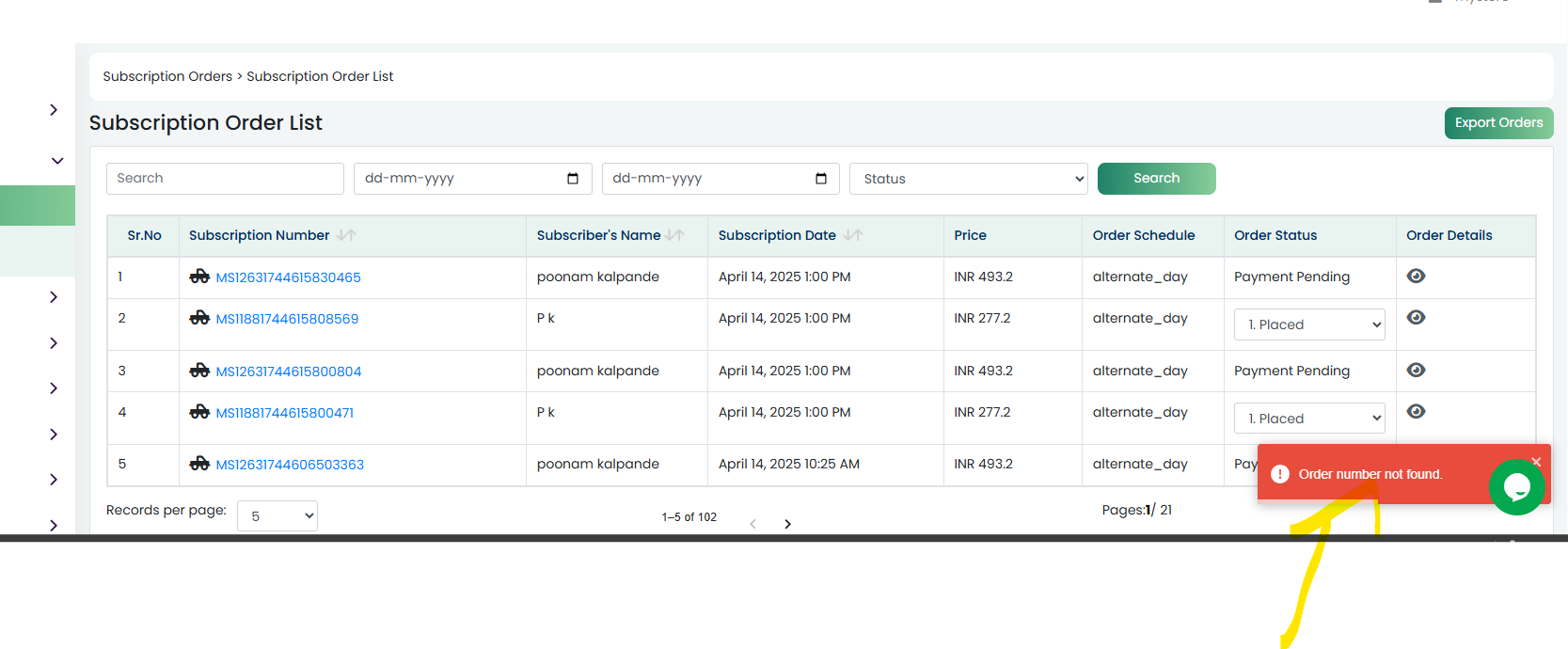
Task: Click delivery truck icon beside MS11881744615800471
Action: [x=199, y=412]
